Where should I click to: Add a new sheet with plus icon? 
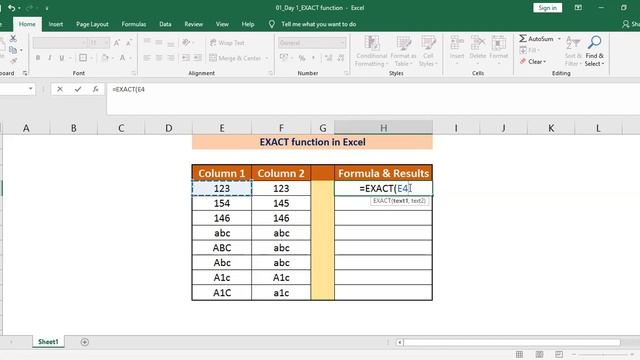pyautogui.click(x=84, y=342)
